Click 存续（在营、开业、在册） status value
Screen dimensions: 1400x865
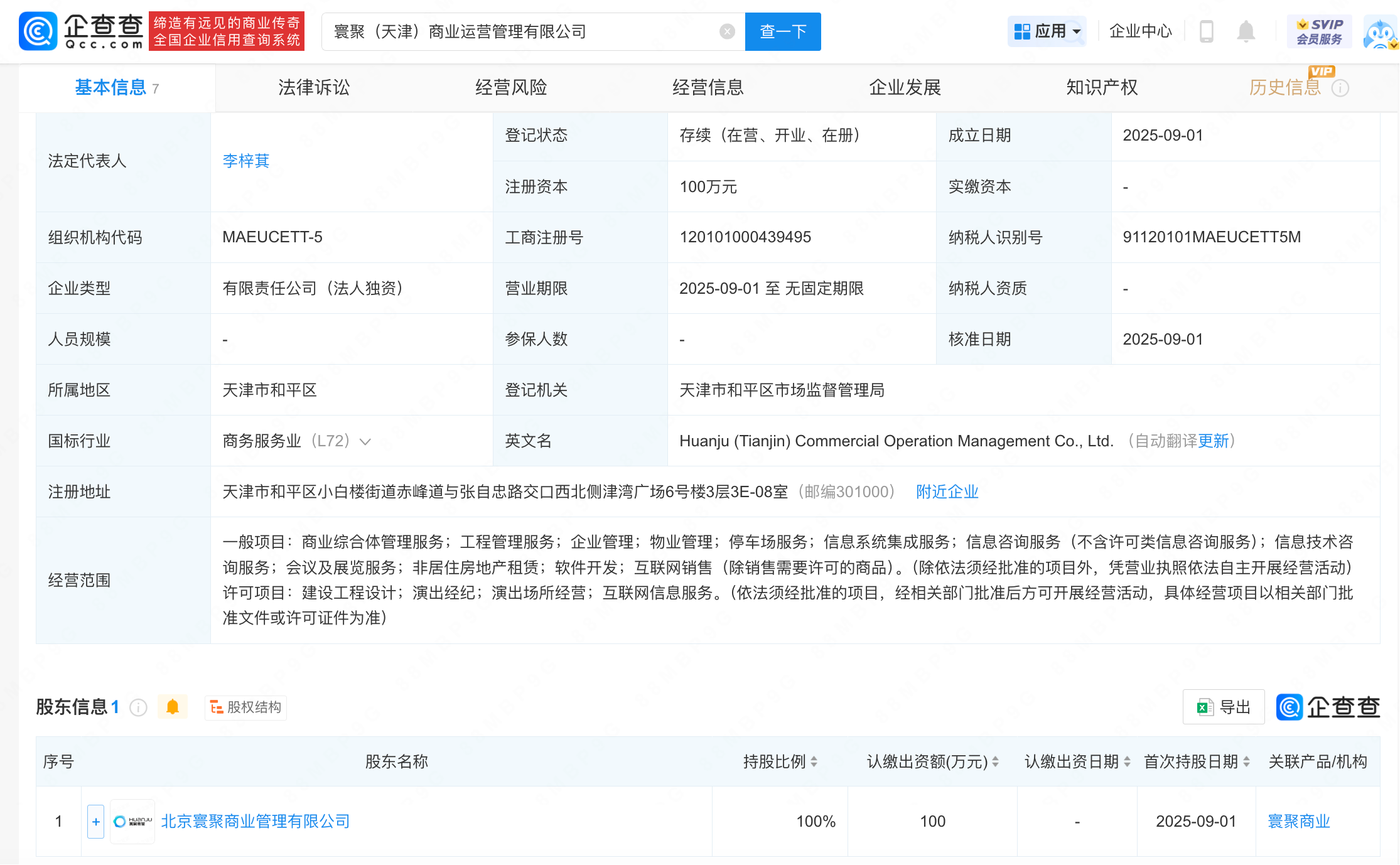point(770,136)
